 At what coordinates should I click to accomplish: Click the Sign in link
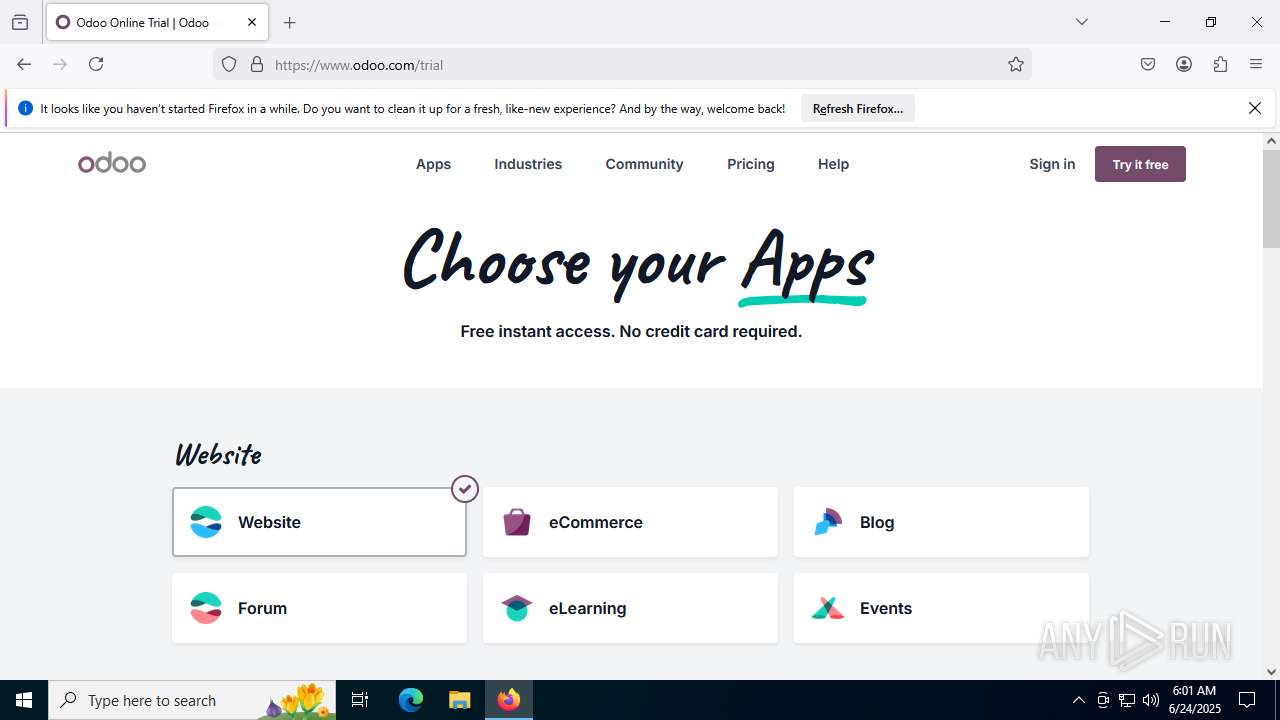pos(1052,164)
